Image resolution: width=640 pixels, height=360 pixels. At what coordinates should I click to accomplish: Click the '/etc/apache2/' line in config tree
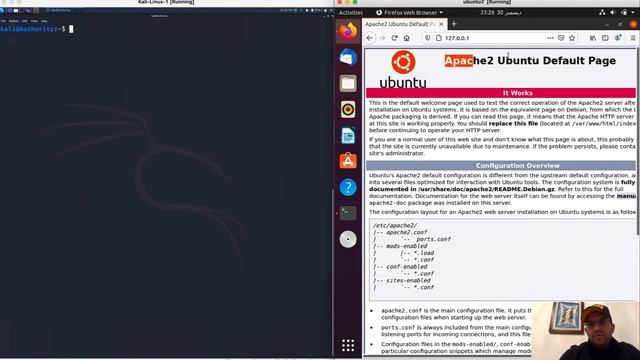tap(394, 225)
